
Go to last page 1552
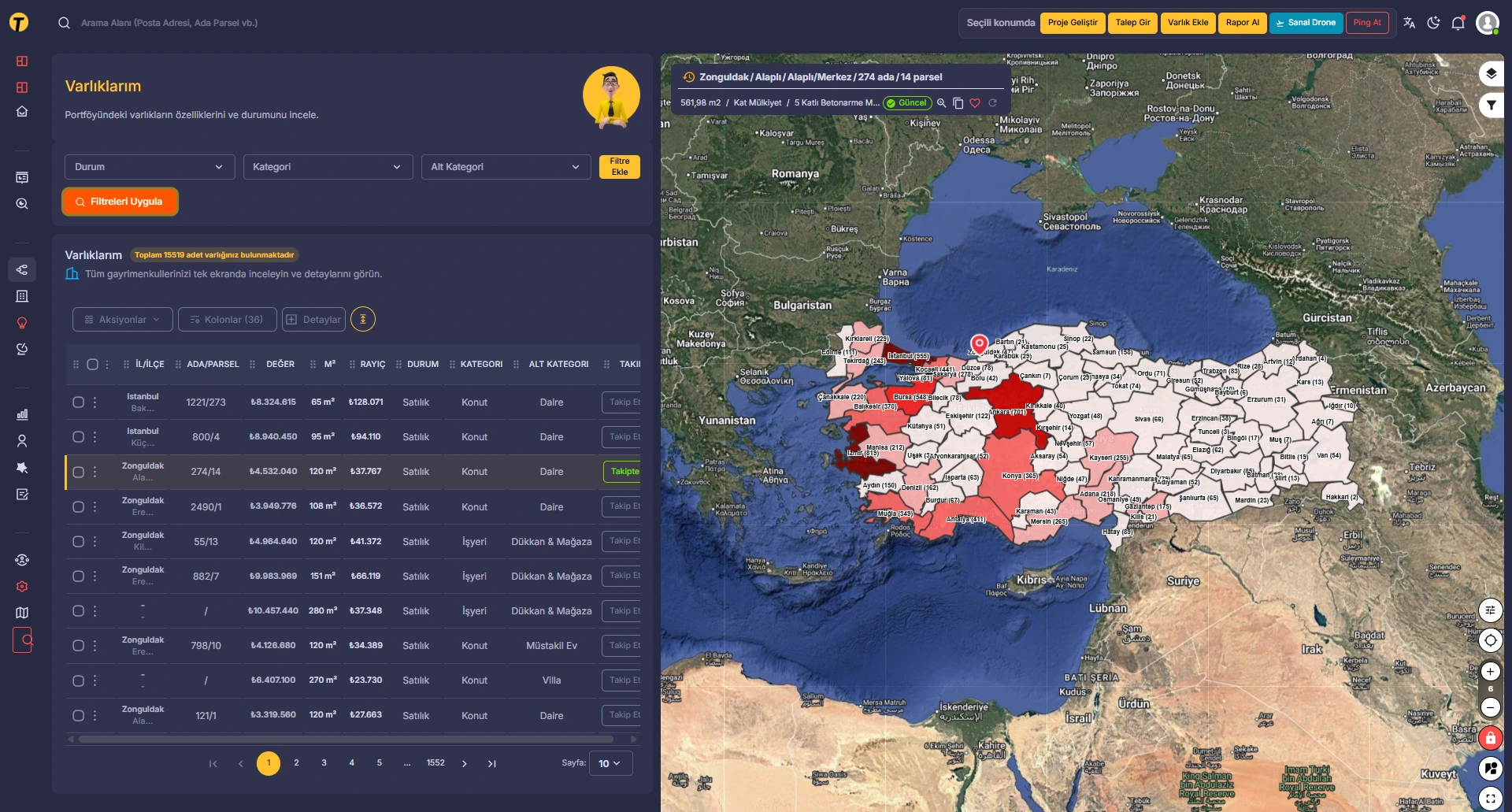coord(435,762)
